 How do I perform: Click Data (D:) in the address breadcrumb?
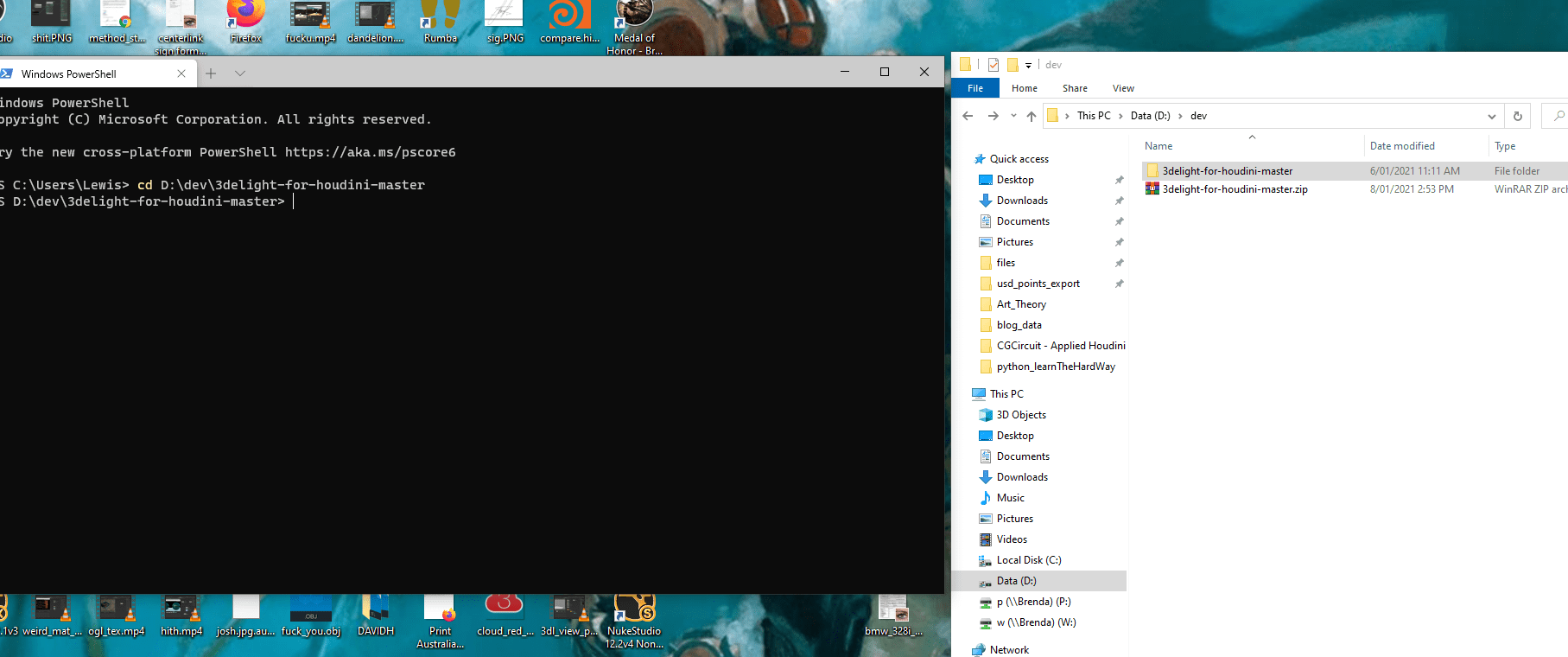1150,116
